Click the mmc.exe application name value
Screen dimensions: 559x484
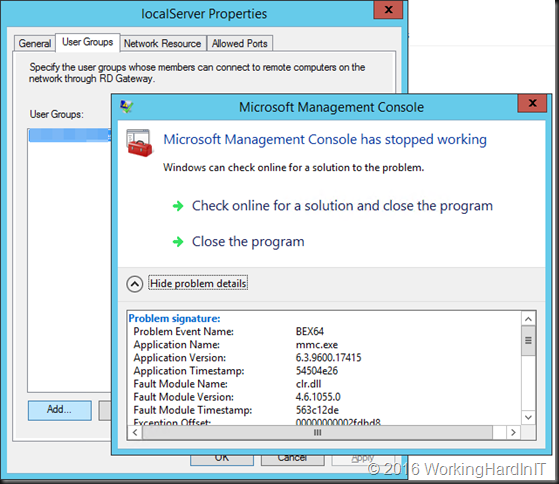[x=317, y=345]
